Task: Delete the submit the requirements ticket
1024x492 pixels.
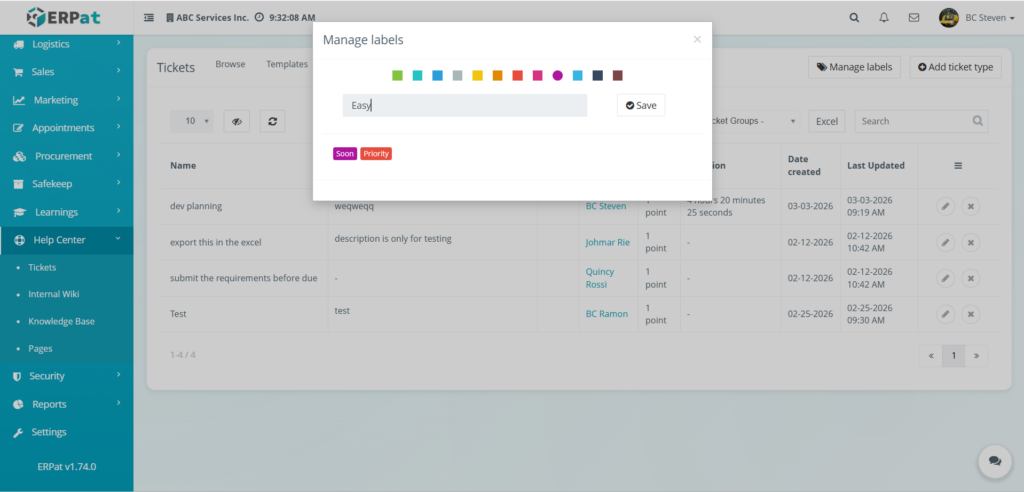Action: coord(970,278)
